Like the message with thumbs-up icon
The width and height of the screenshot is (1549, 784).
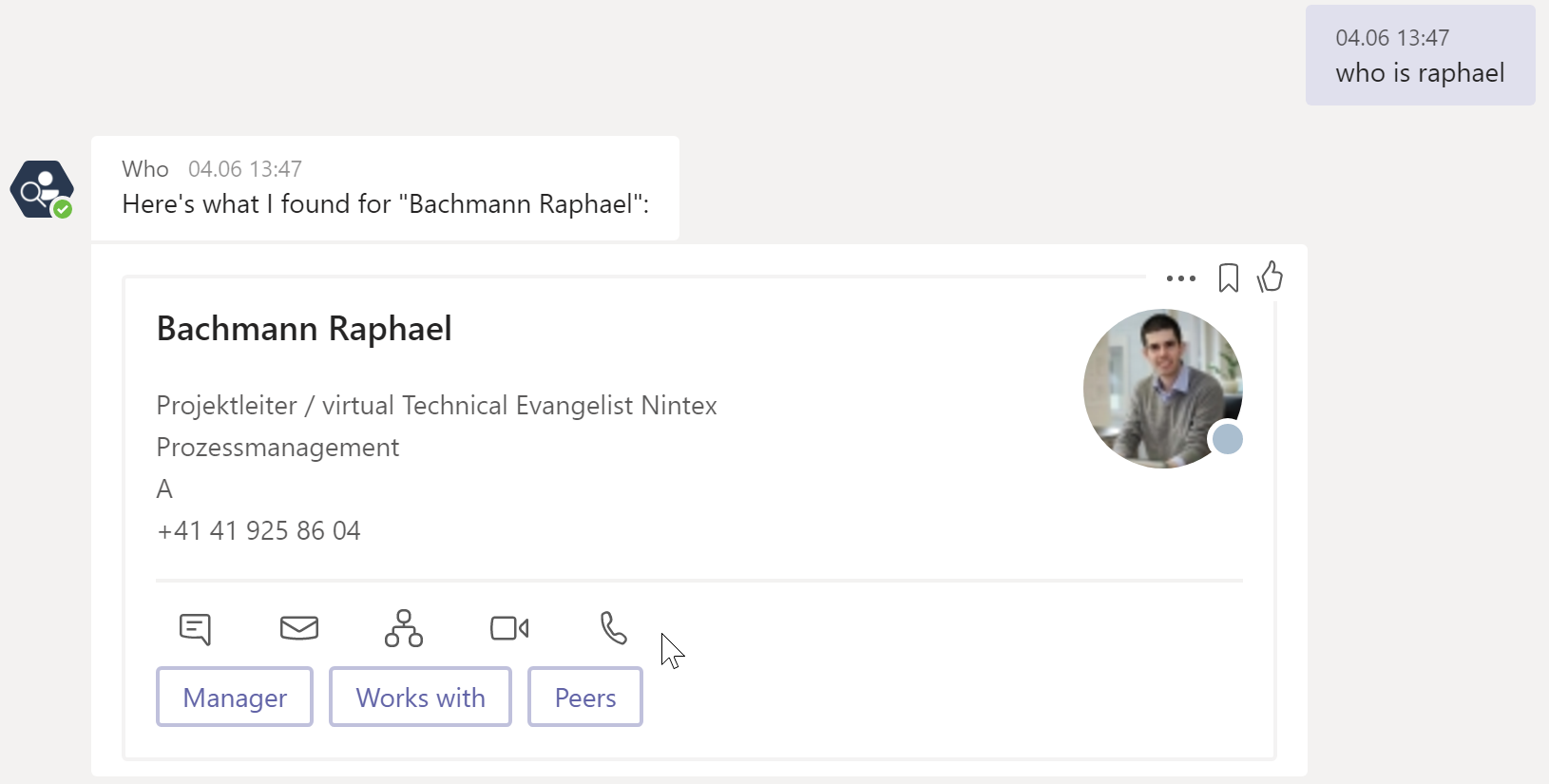click(x=1271, y=277)
